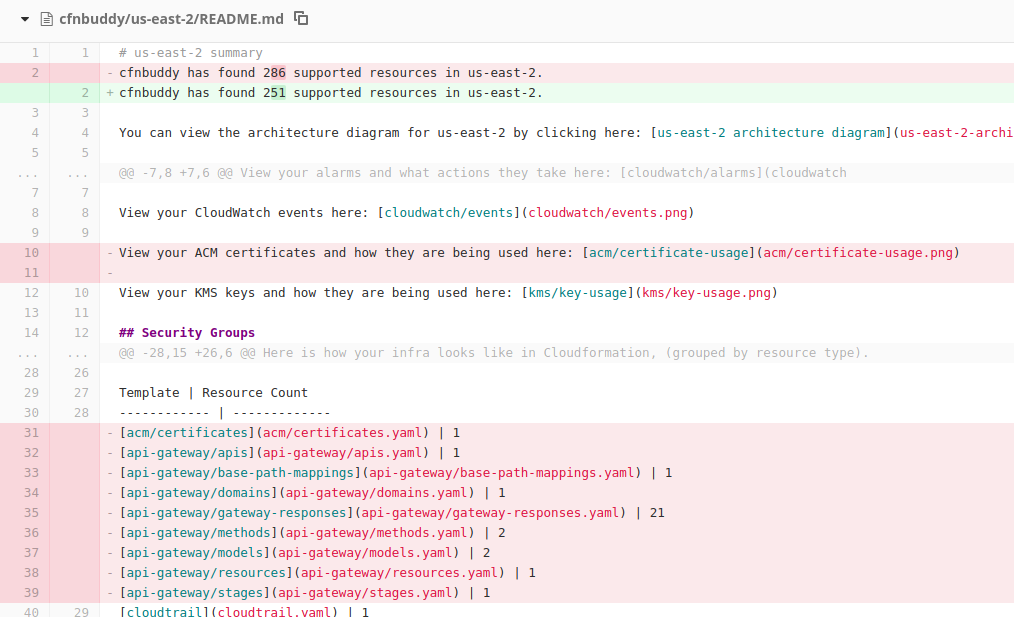Click old line number 31
This screenshot has width=1014, height=617.
tap(32, 433)
